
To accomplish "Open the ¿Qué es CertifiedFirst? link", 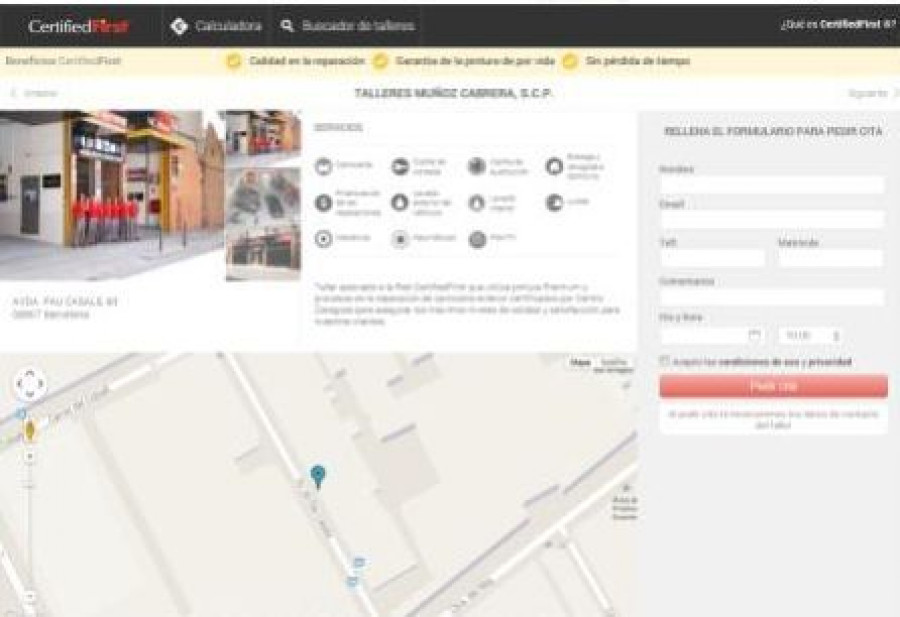I will point(837,25).
